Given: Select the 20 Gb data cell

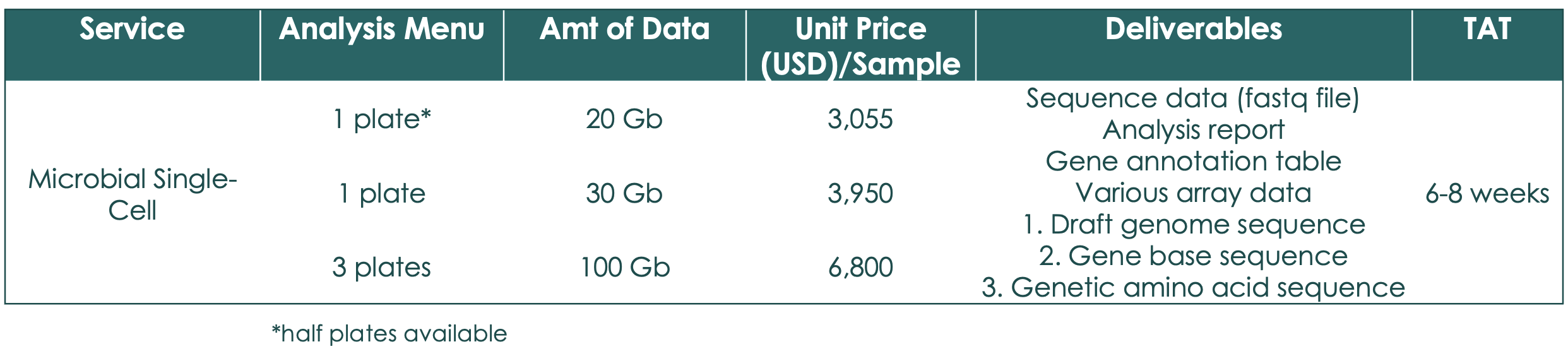Looking at the screenshot, I should [624, 119].
